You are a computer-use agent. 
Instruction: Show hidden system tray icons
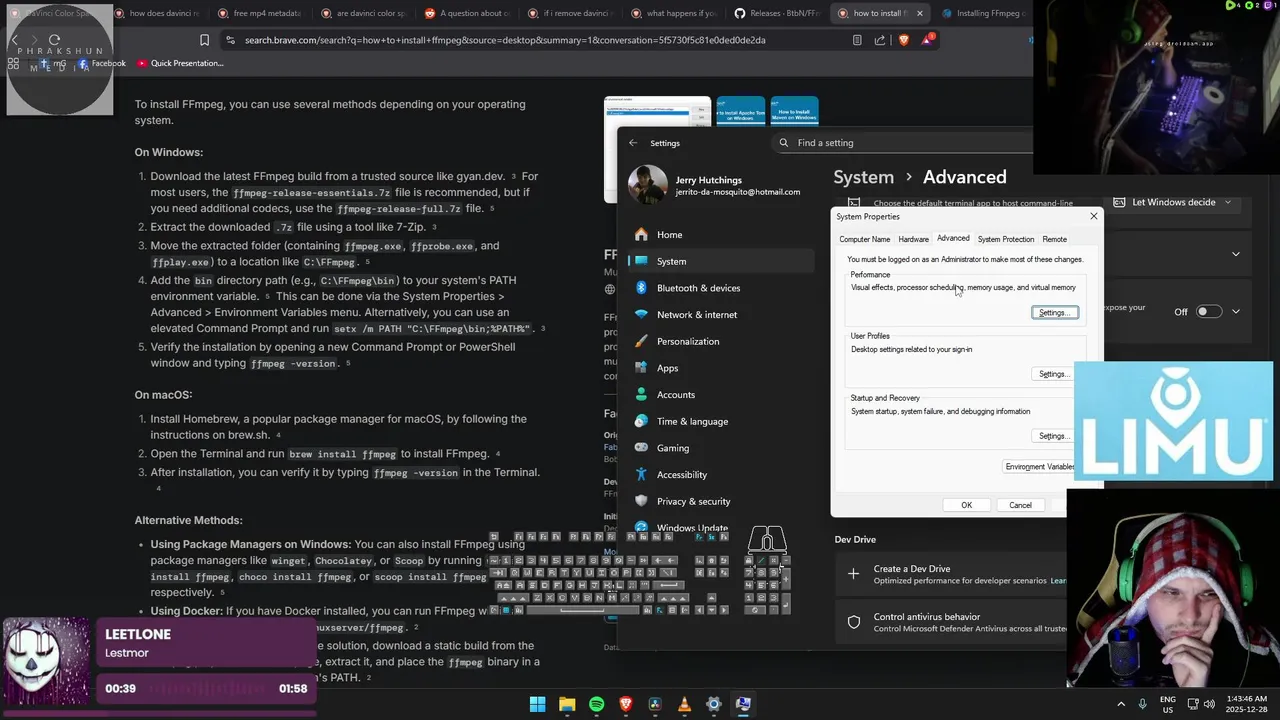1120,704
